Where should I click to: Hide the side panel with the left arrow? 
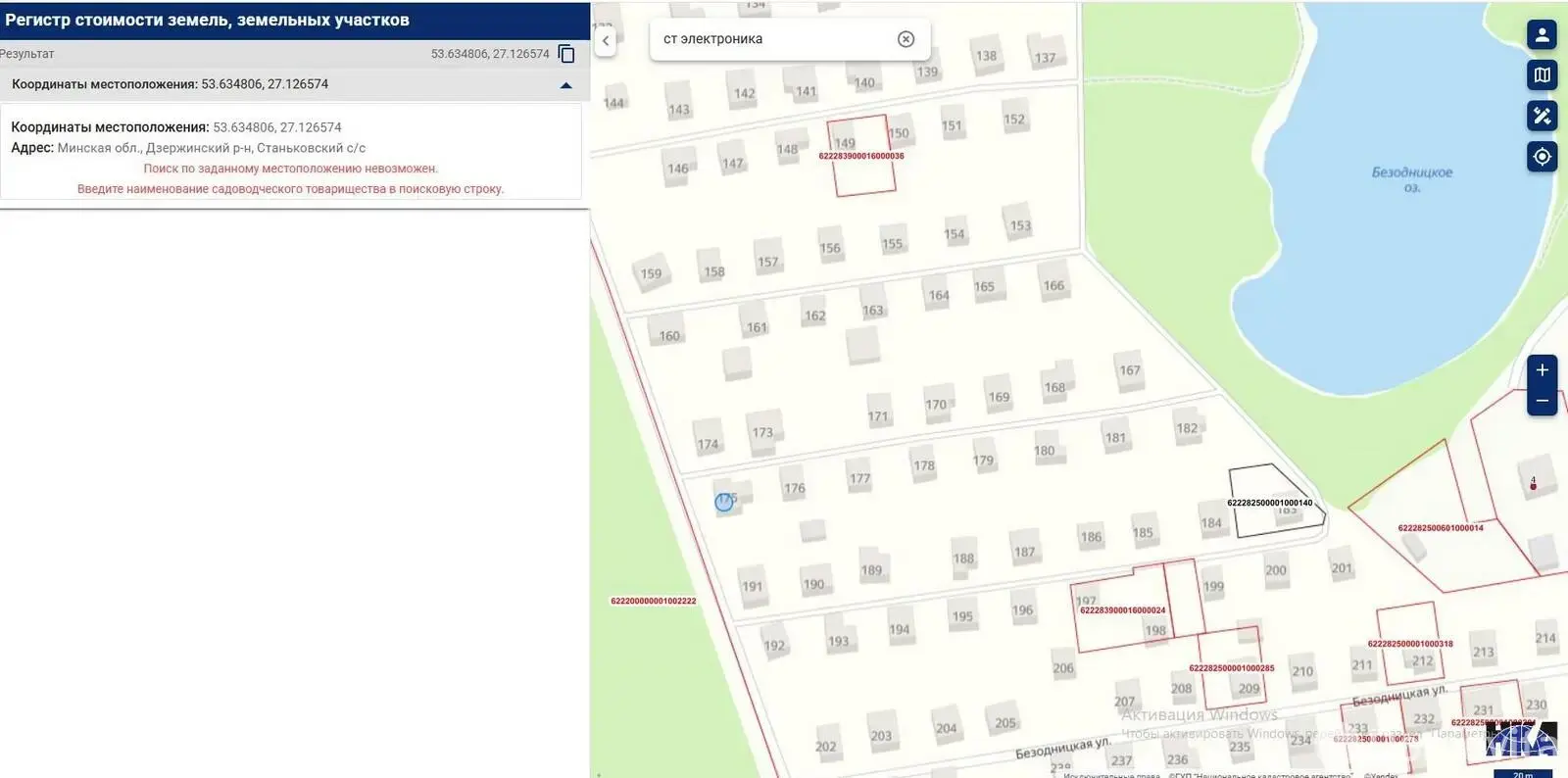click(606, 40)
